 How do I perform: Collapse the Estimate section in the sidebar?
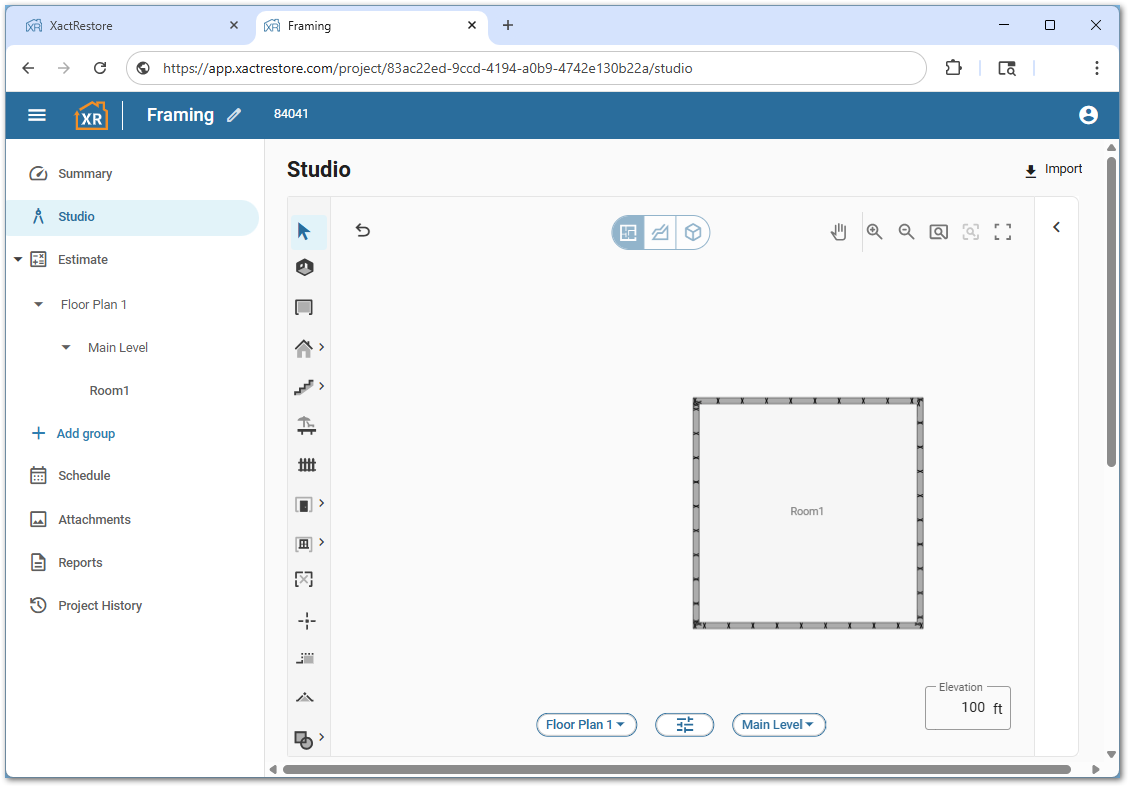[x=17, y=259]
